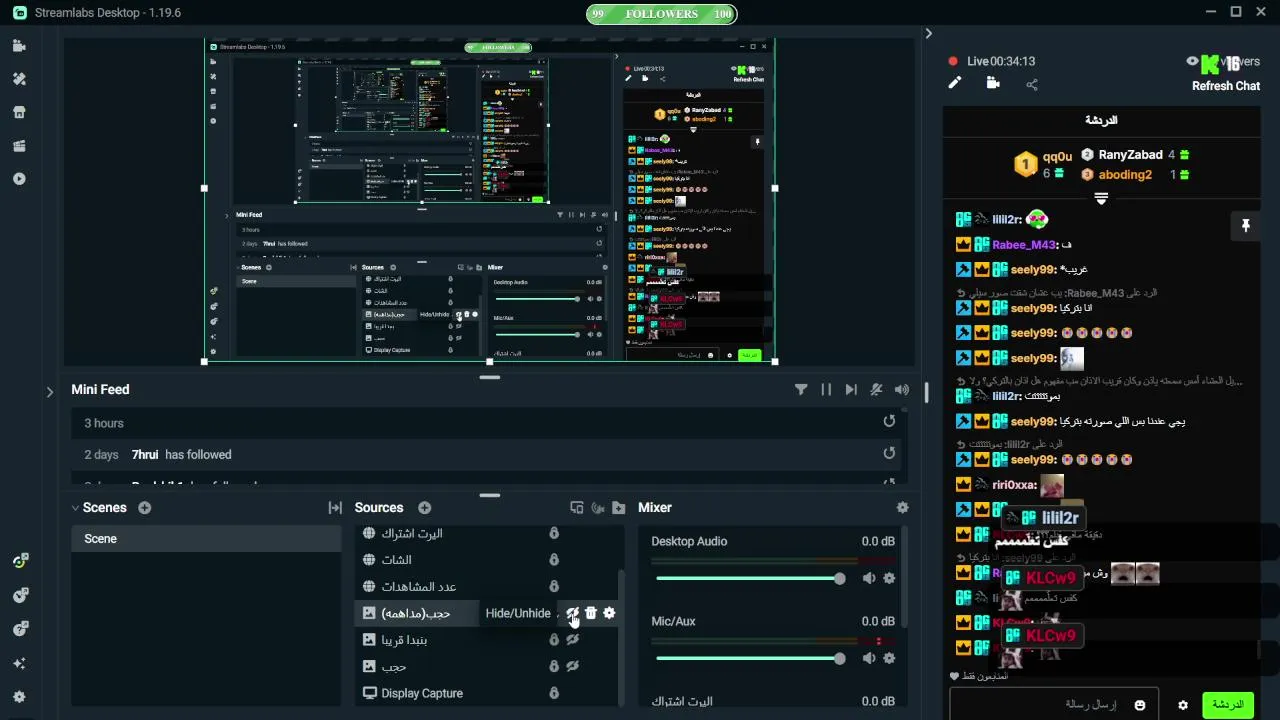Screen dimensions: 1280x720
Task: Click Refresh Chat
Action: pos(1226,86)
